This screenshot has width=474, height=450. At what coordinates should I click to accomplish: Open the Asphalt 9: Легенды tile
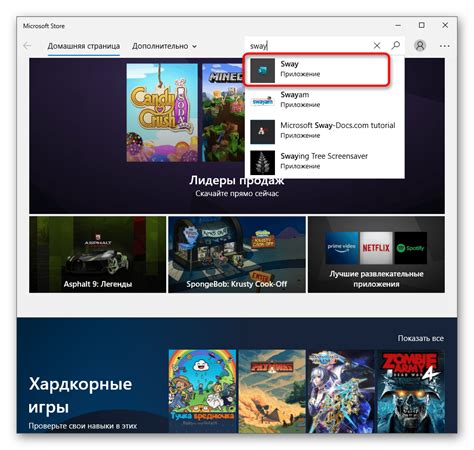98,255
